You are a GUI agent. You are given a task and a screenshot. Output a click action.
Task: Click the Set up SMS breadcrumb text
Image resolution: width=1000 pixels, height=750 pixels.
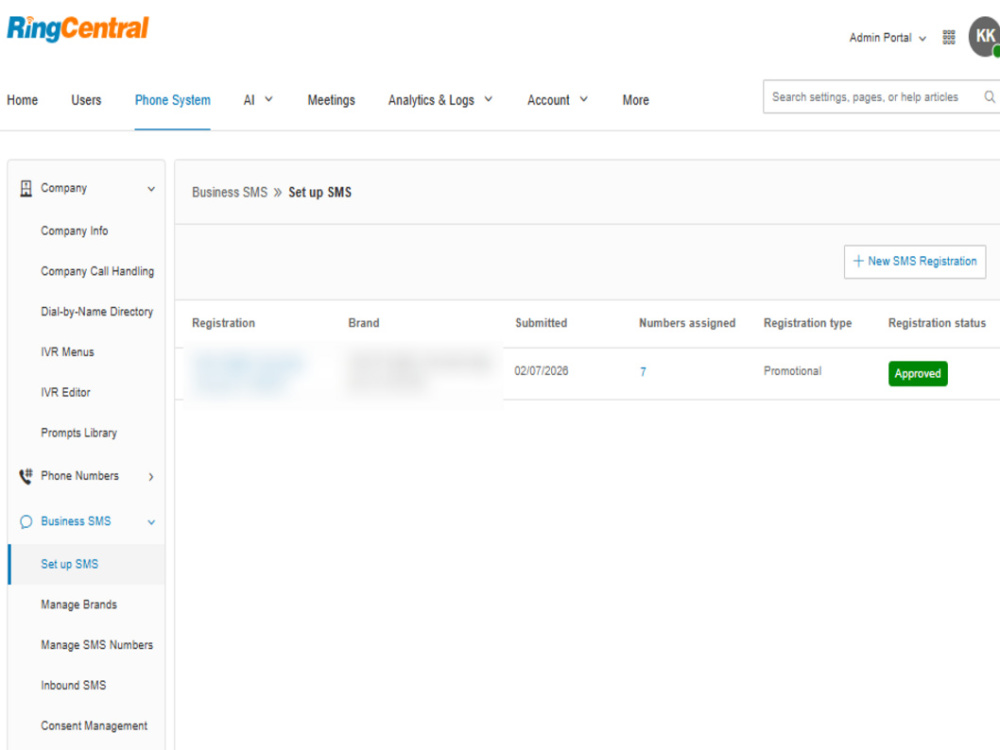[x=320, y=192]
